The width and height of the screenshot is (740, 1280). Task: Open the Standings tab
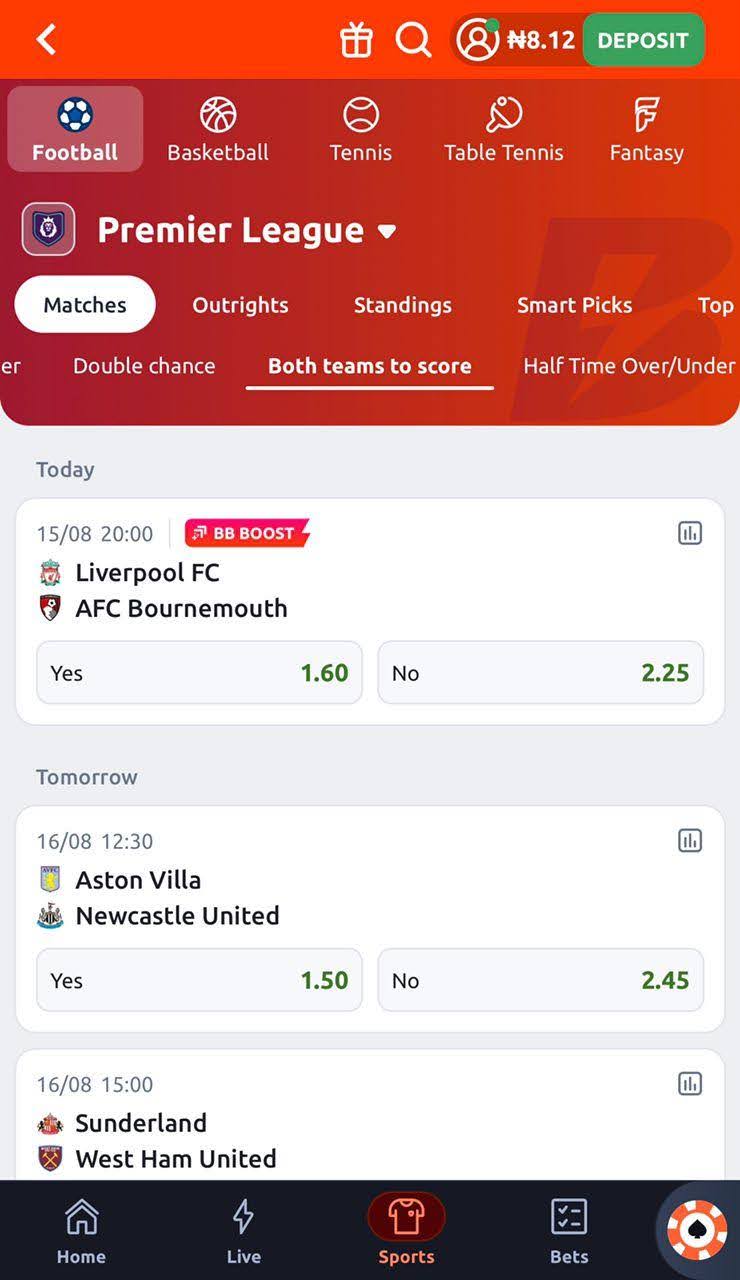click(402, 305)
